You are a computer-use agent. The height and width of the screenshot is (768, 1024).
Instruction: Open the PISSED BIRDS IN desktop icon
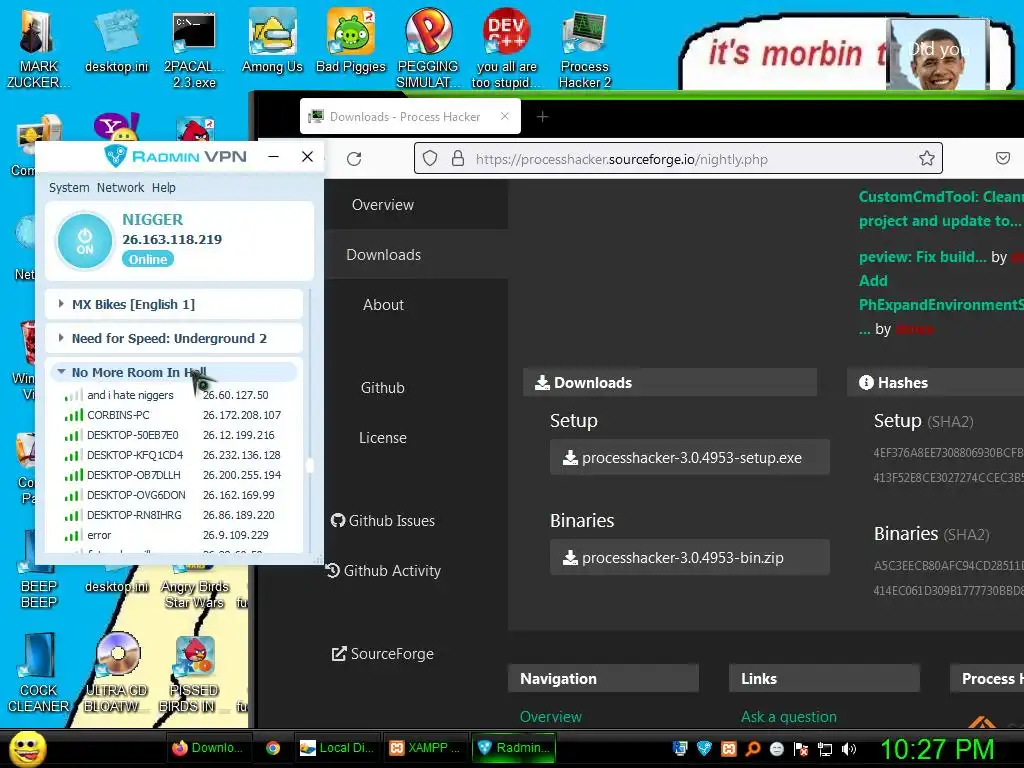[194, 673]
